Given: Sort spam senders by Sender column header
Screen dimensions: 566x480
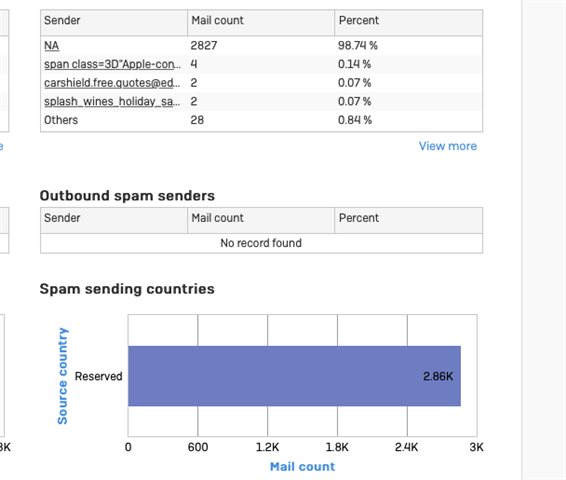Looking at the screenshot, I should [114, 22].
